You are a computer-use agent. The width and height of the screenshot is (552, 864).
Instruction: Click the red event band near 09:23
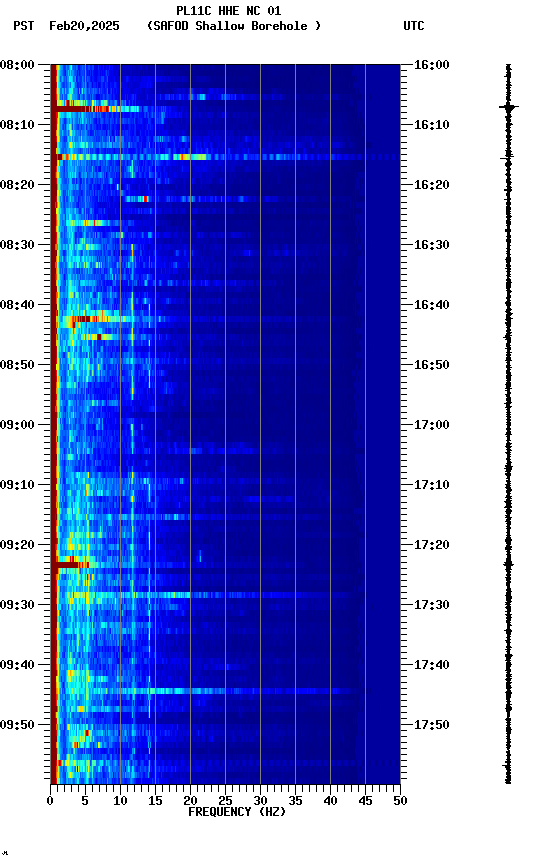pyautogui.click(x=72, y=565)
